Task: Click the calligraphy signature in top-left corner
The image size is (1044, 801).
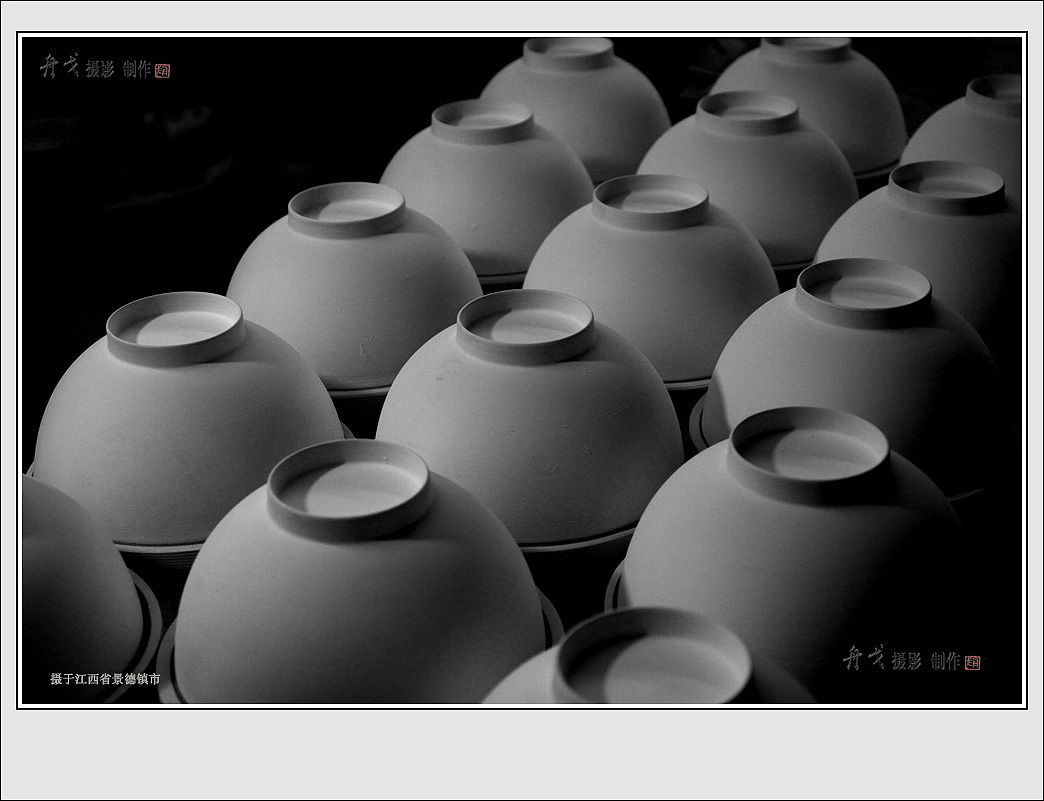Action: (x=58, y=66)
